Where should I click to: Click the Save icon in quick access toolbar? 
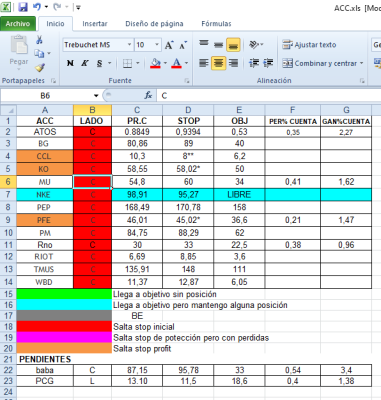(x=23, y=7)
